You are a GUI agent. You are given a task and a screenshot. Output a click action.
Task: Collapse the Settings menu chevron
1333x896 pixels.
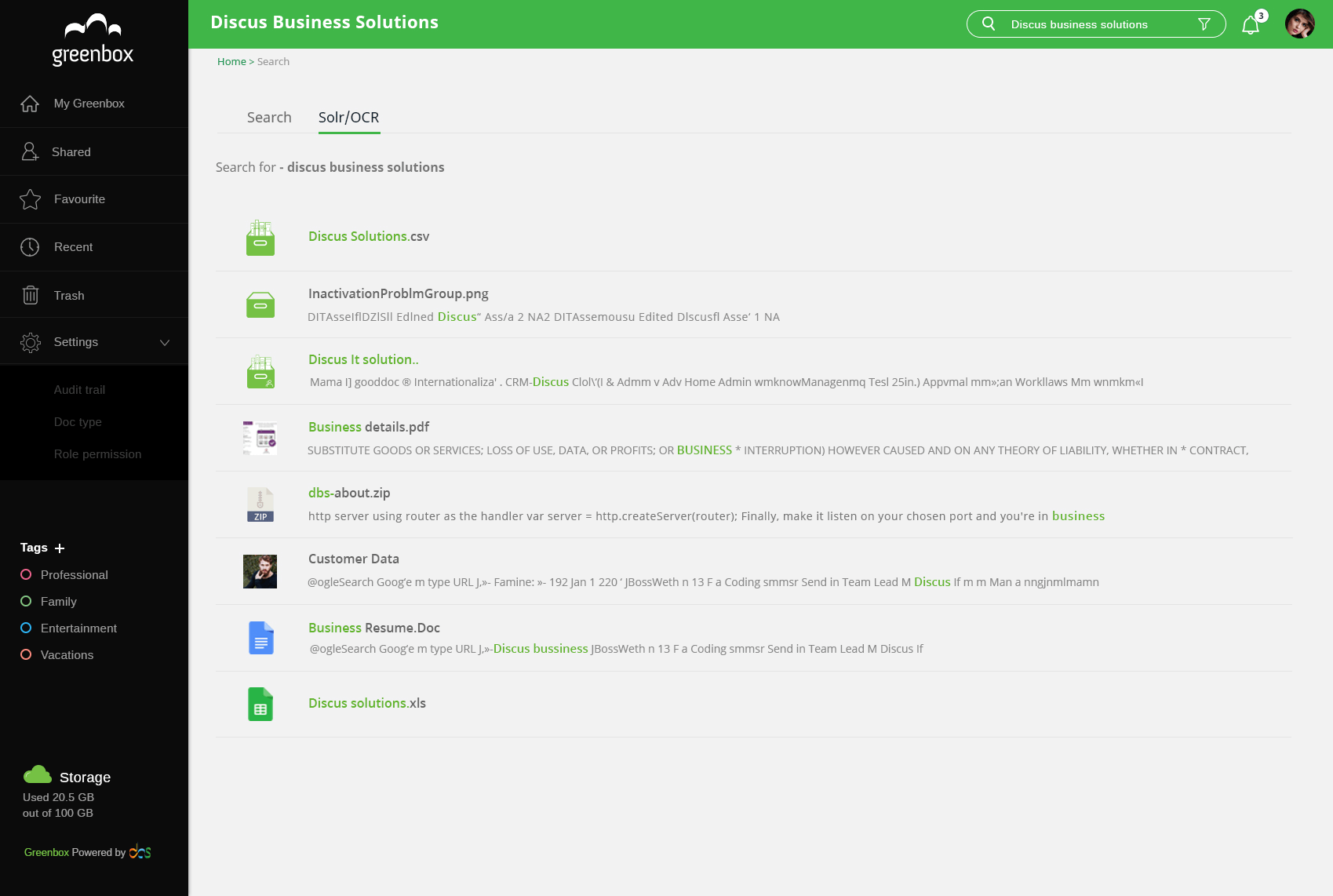pos(165,343)
